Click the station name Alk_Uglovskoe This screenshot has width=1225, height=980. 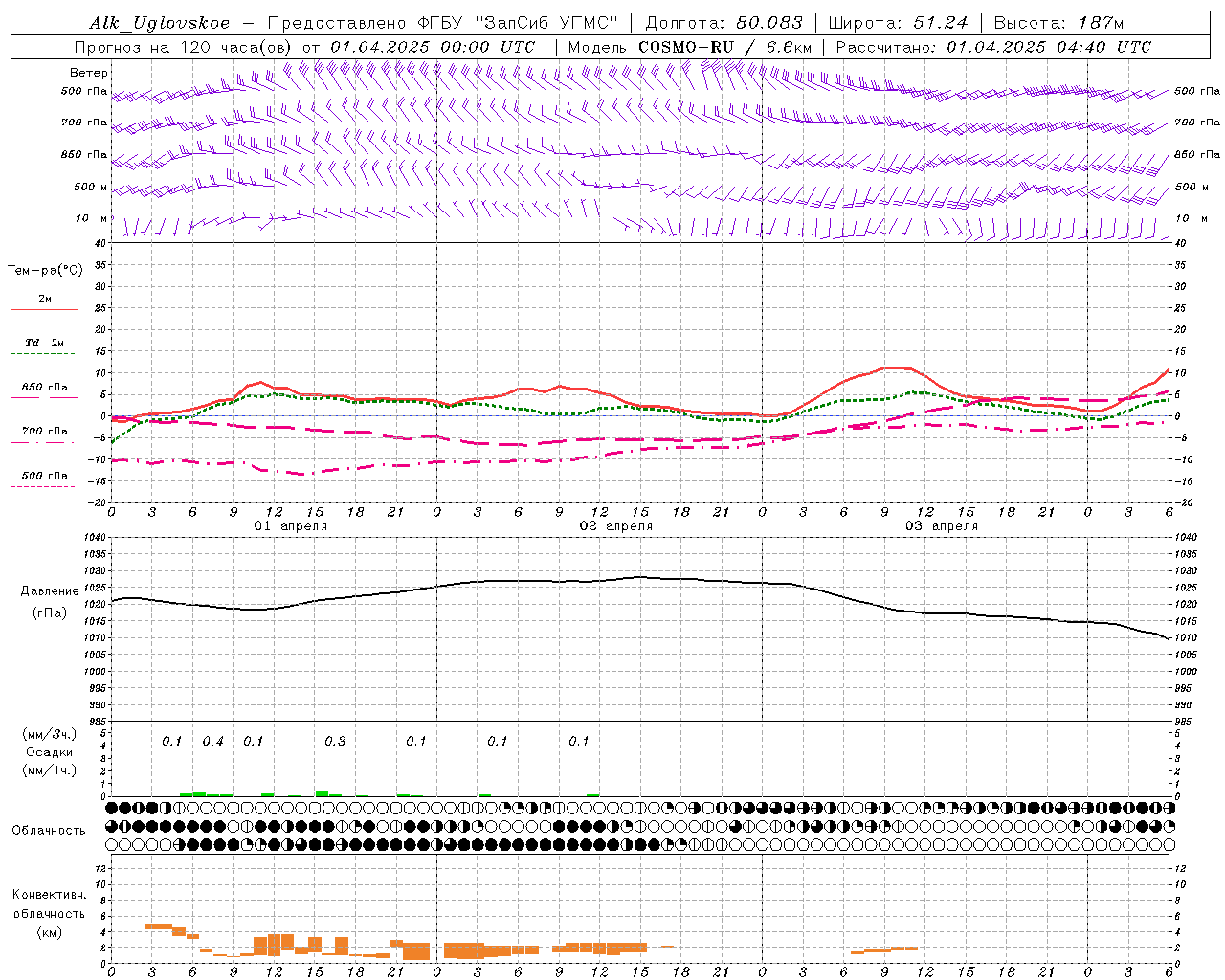click(160, 23)
